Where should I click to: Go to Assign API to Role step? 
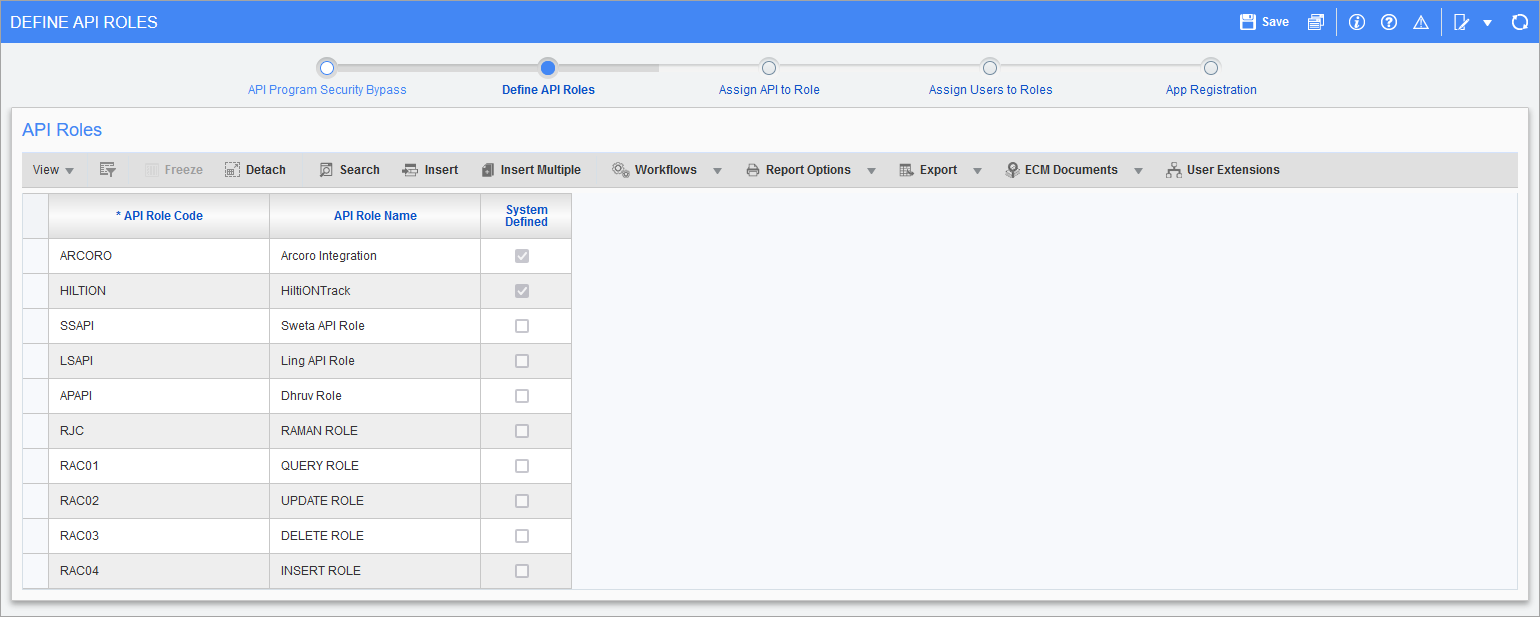tap(769, 90)
